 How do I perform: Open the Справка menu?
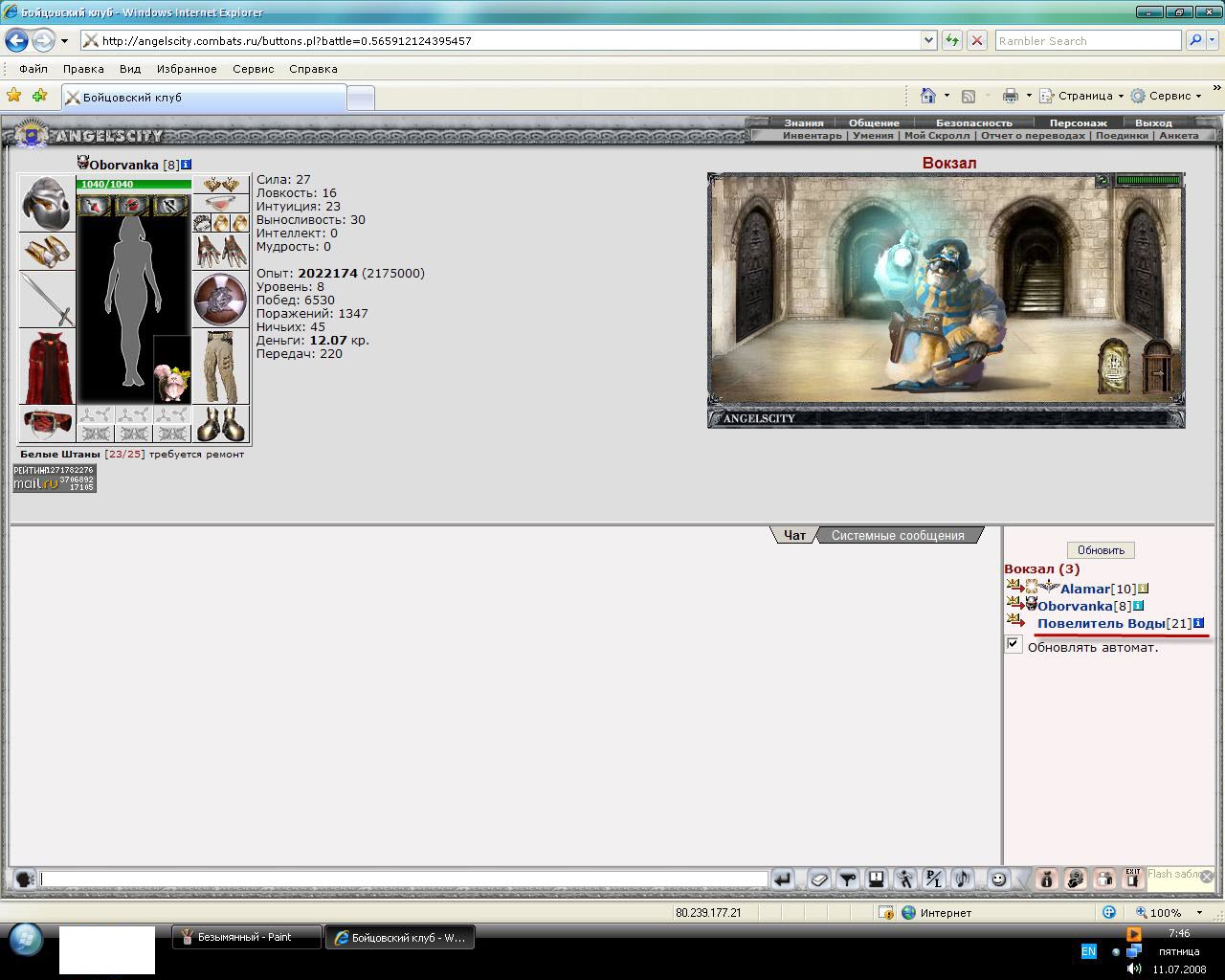[313, 69]
